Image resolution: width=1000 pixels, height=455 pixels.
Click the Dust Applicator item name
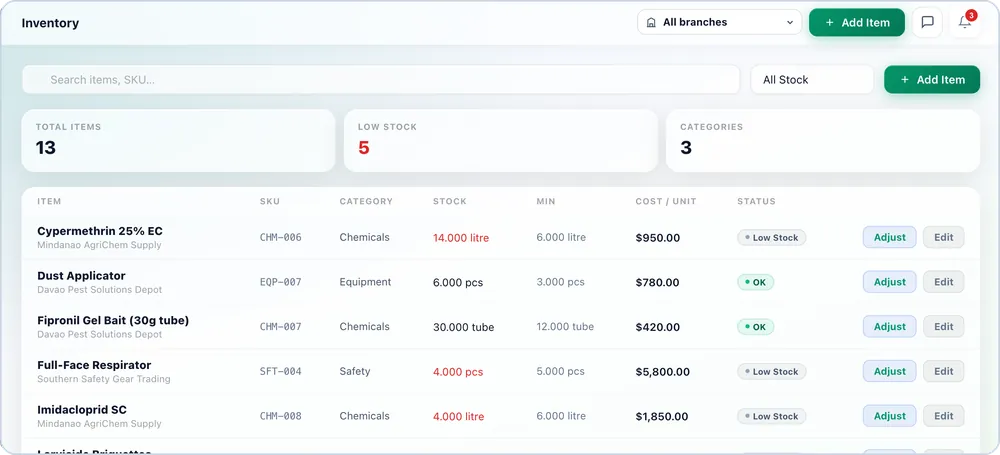[x=82, y=276]
